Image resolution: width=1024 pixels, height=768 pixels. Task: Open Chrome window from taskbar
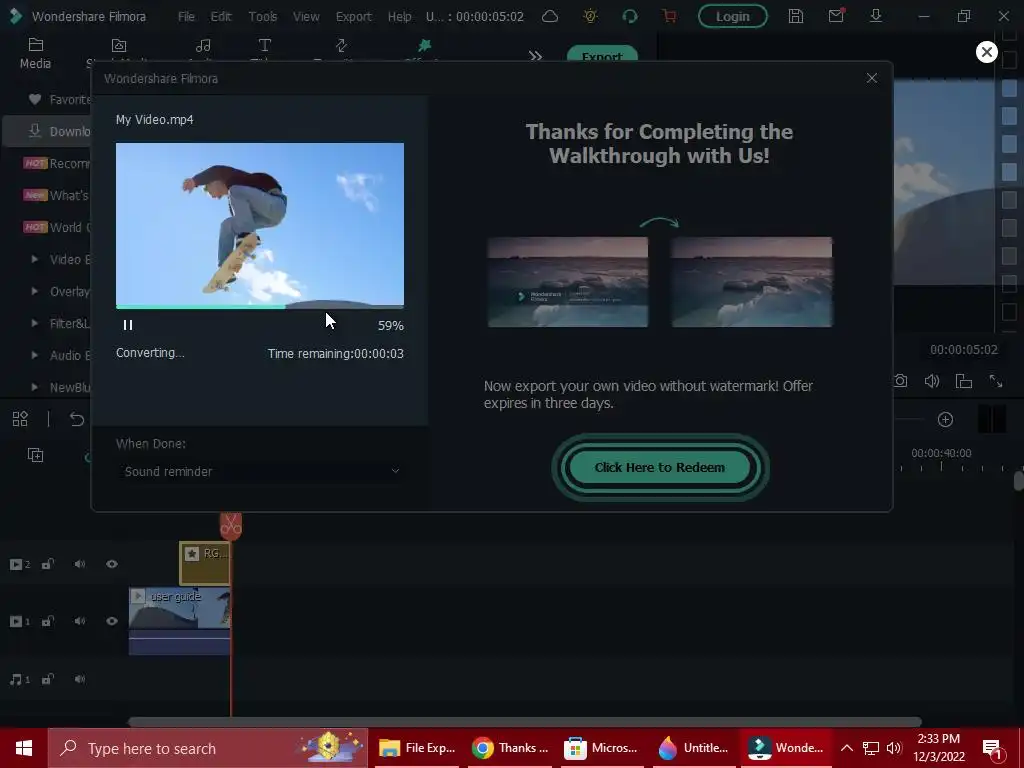(x=511, y=748)
